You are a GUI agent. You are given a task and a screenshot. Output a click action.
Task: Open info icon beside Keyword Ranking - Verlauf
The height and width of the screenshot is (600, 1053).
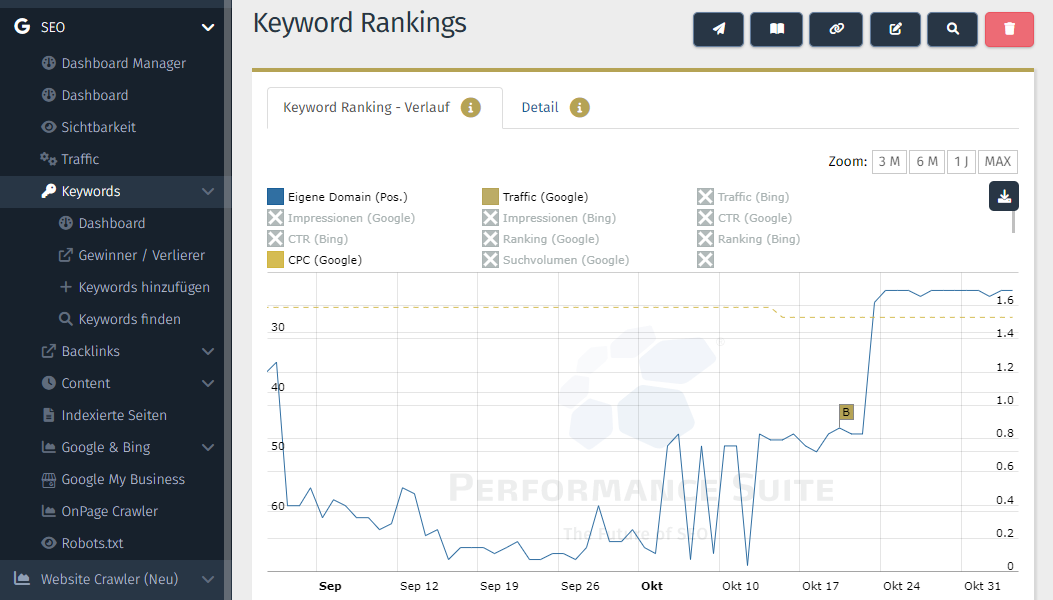(x=471, y=108)
